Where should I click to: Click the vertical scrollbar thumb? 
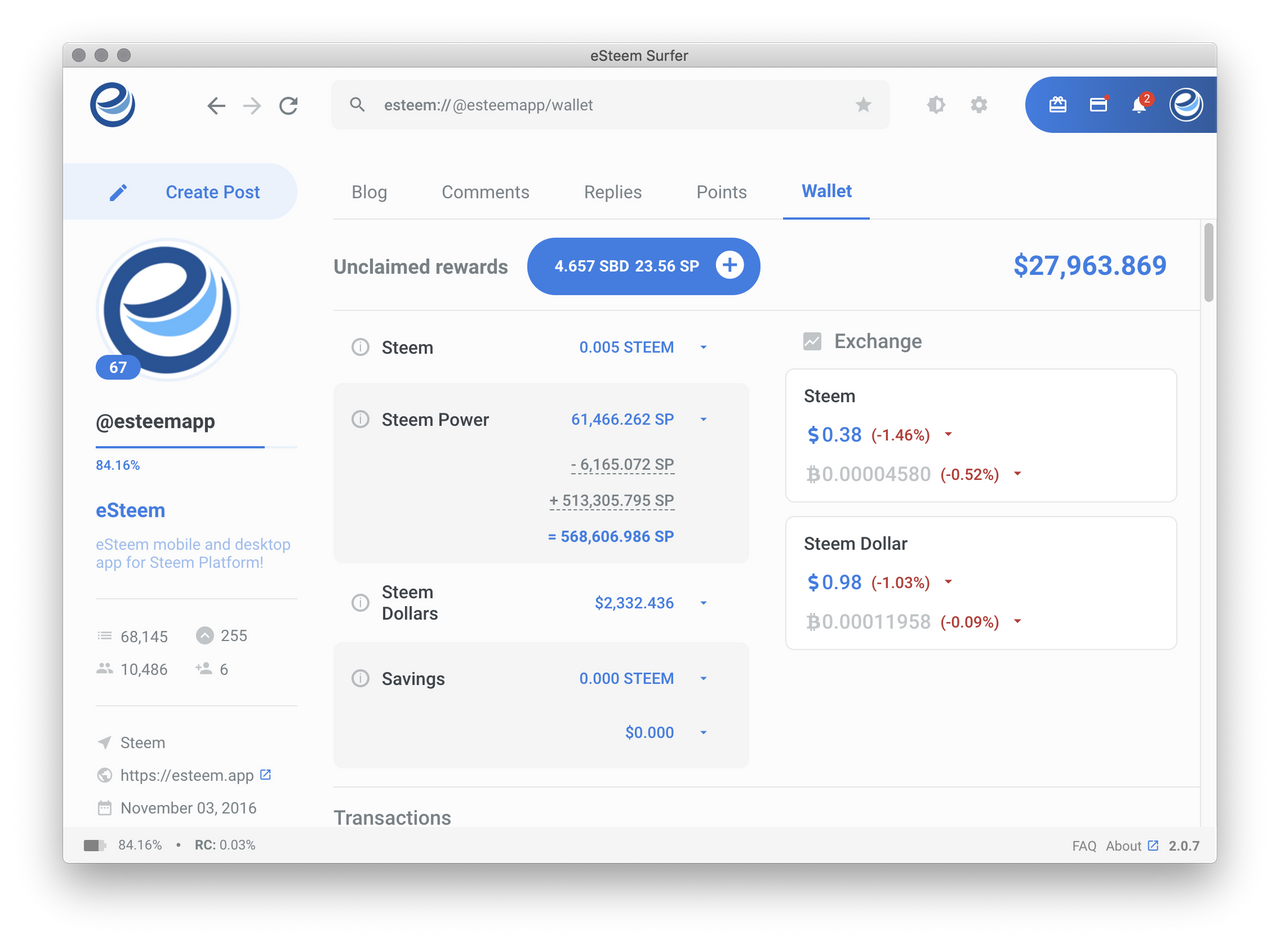[1209, 262]
